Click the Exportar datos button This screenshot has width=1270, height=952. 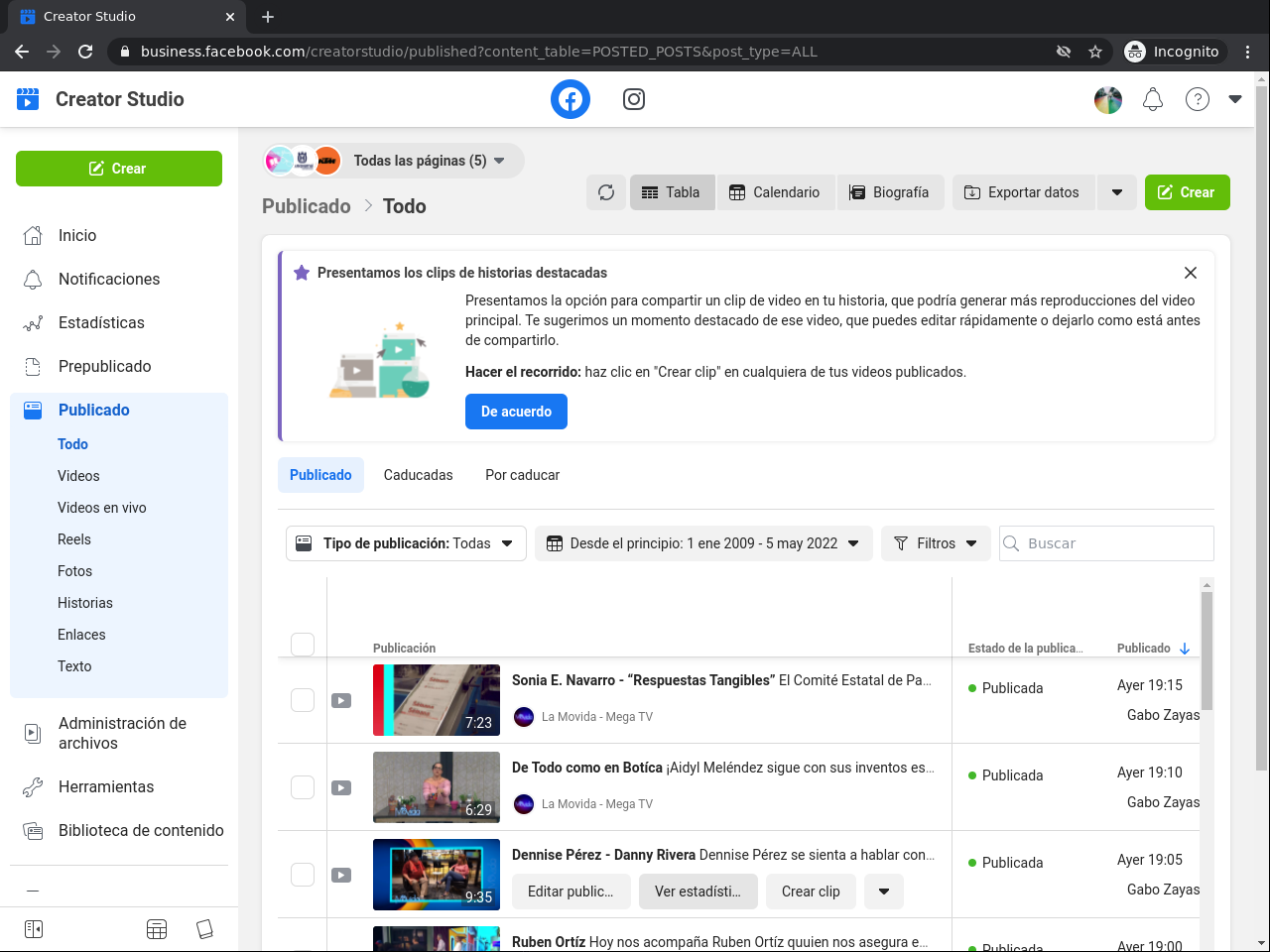(1023, 192)
